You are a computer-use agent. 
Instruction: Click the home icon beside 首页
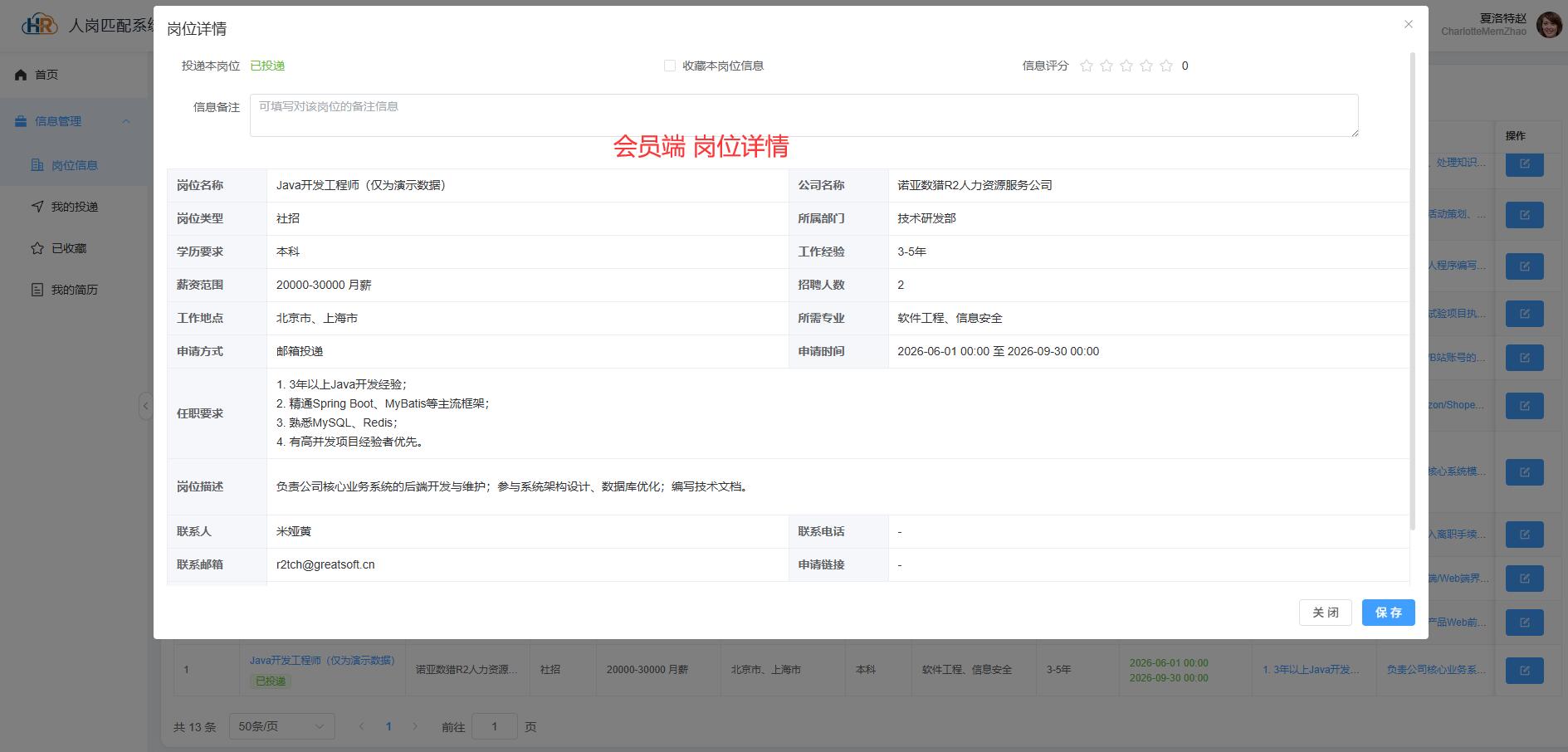pyautogui.click(x=21, y=75)
